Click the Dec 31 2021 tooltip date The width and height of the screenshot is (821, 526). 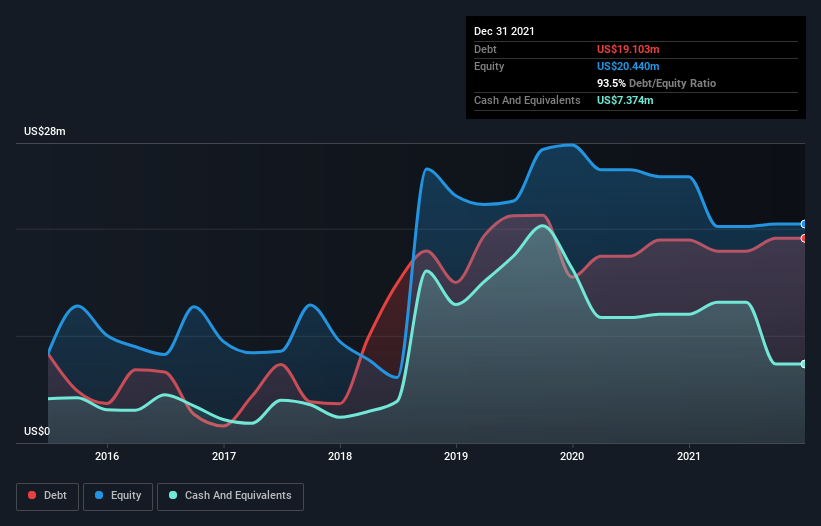pos(504,31)
